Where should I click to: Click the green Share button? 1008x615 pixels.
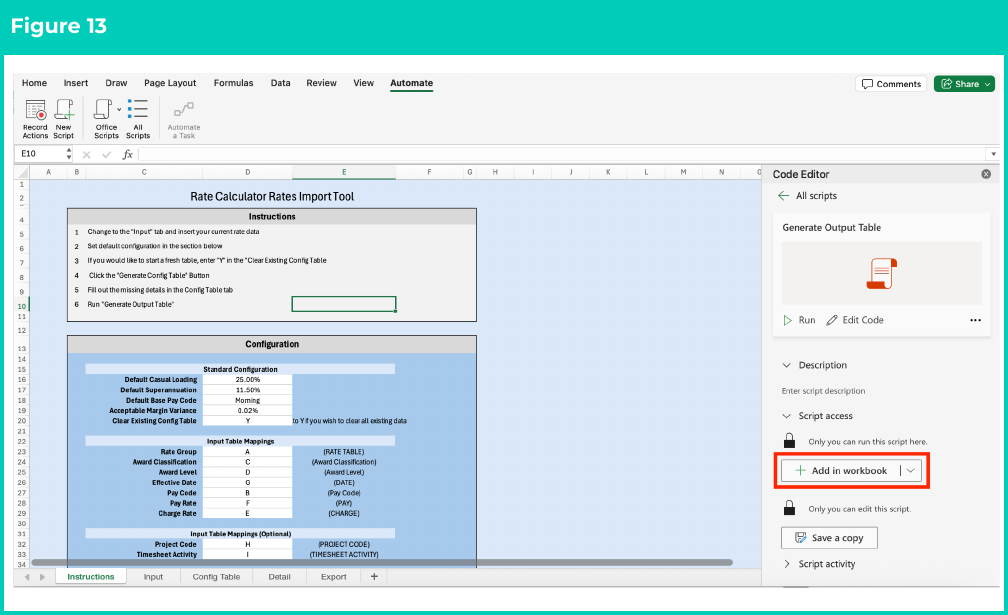tap(964, 84)
